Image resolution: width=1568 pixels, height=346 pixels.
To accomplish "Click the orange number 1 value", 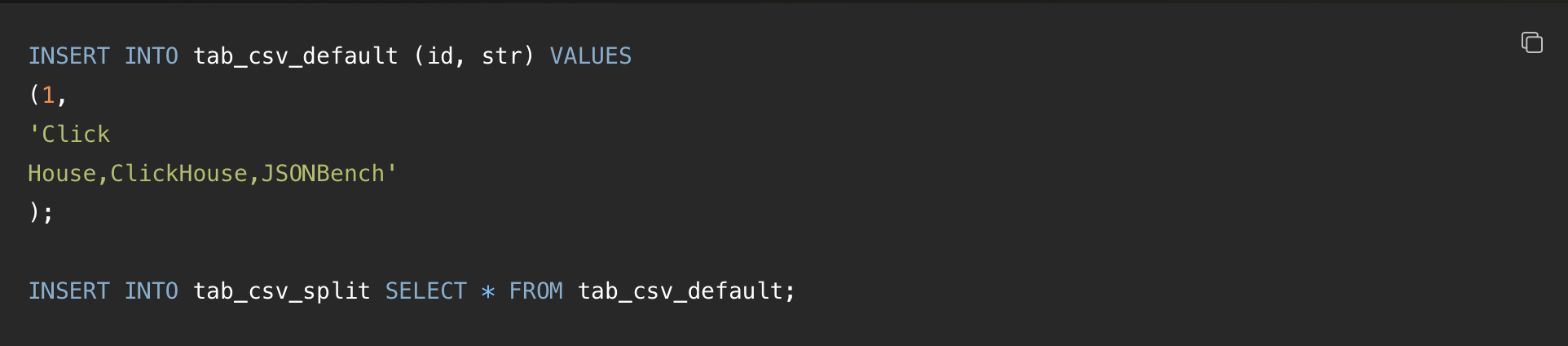I will (48, 95).
